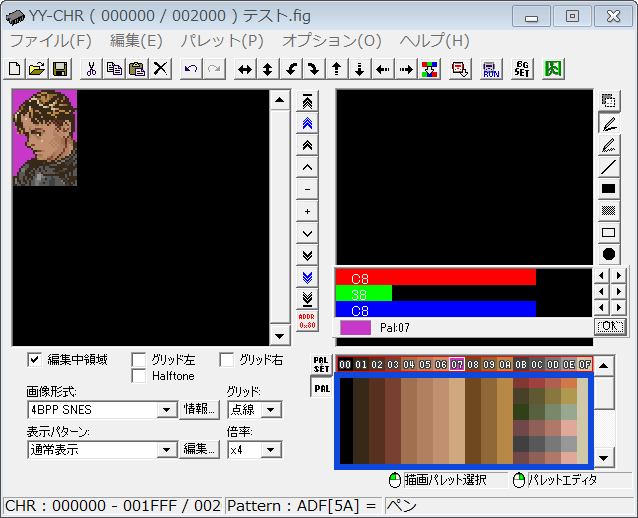The height and width of the screenshot is (518, 638).
Task: Select the filled circle tool
Action: pos(609,254)
